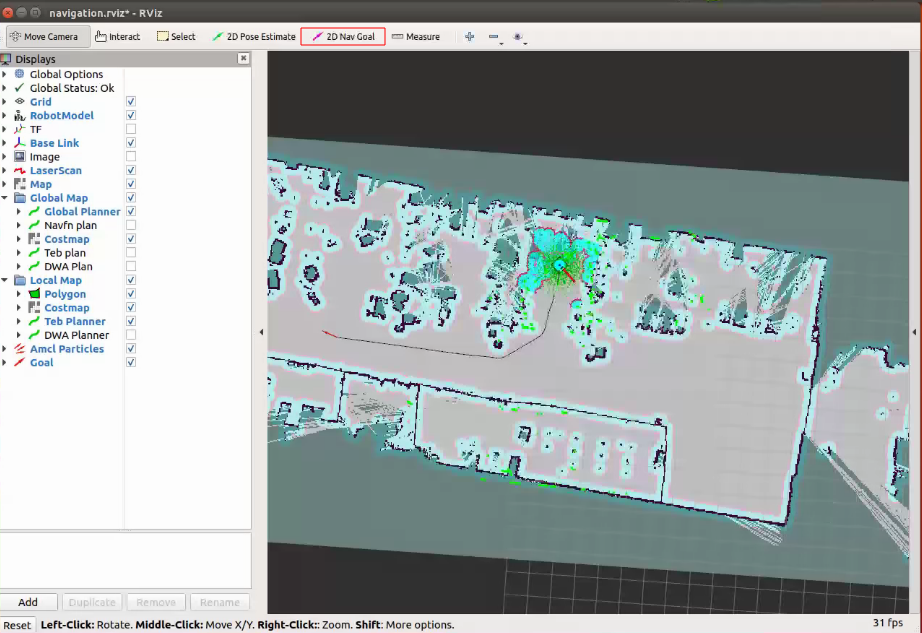Expand the Base Link display

click(5, 143)
